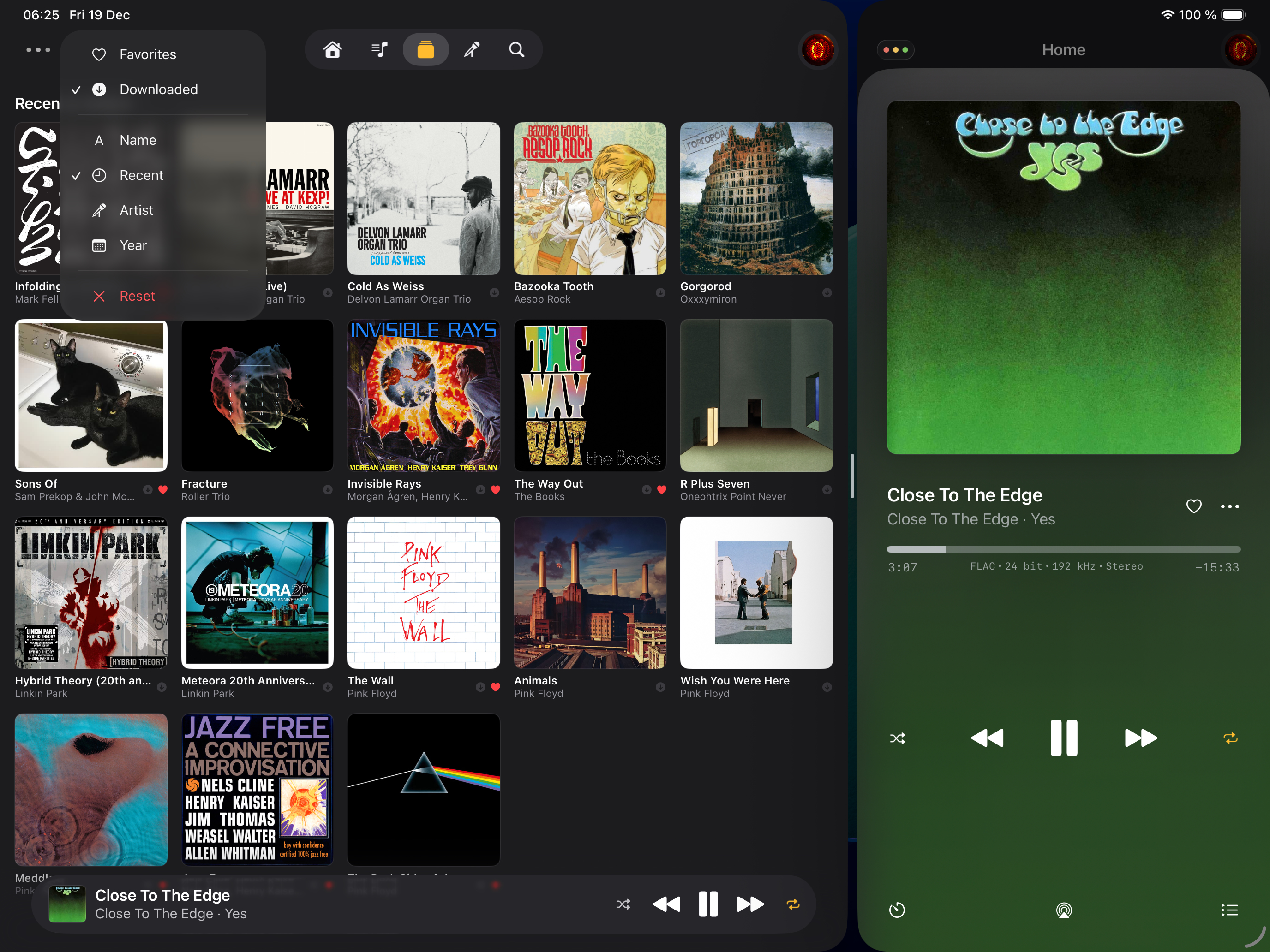Open The Wall album cover
This screenshot has height=952, width=1270.
423,592
